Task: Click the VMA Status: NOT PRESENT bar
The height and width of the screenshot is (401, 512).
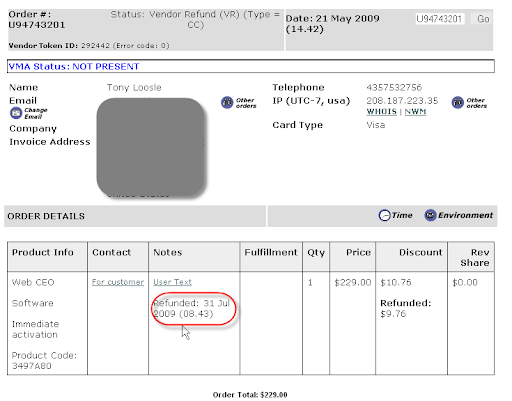Action: coord(251,66)
